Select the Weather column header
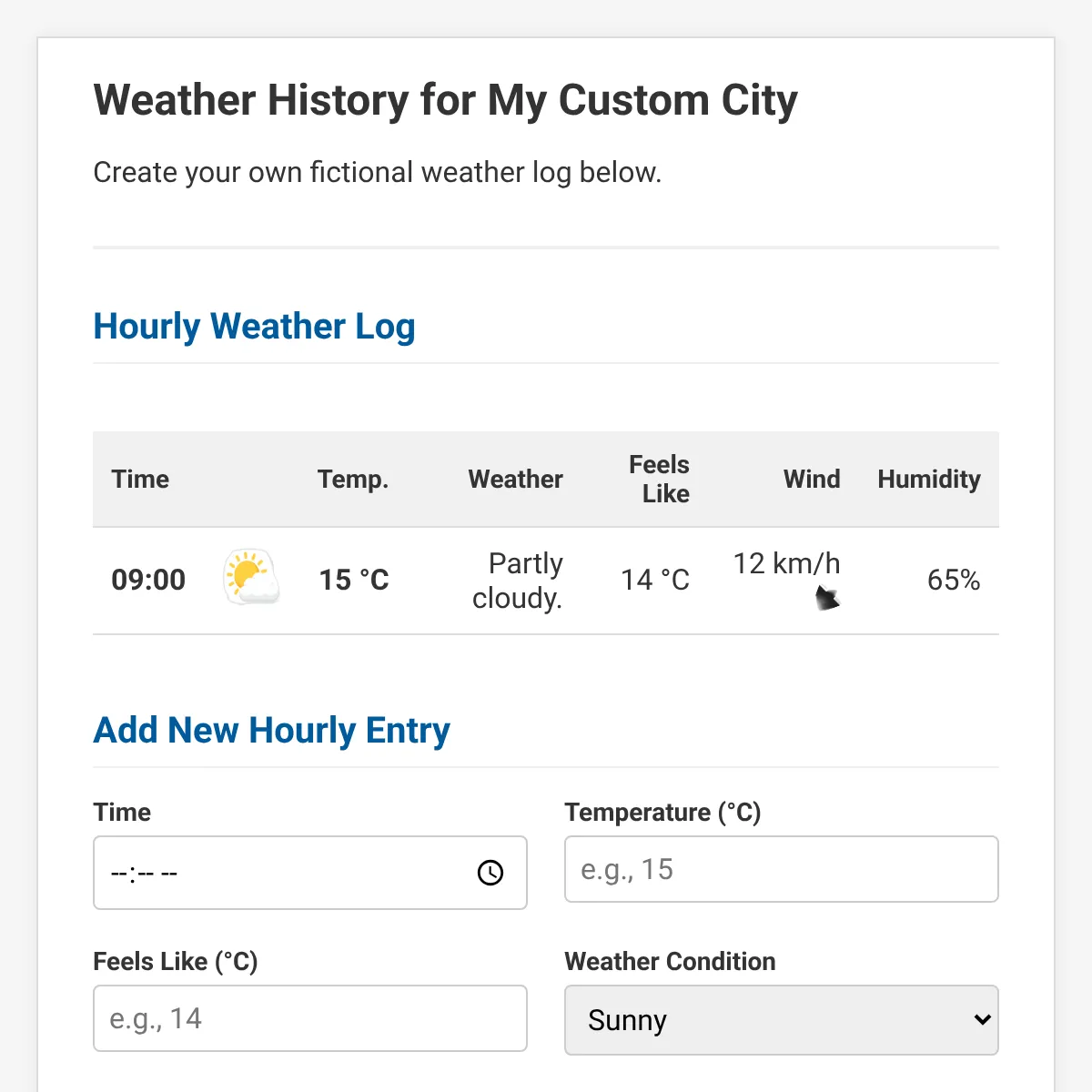Image resolution: width=1092 pixels, height=1092 pixels. [515, 480]
